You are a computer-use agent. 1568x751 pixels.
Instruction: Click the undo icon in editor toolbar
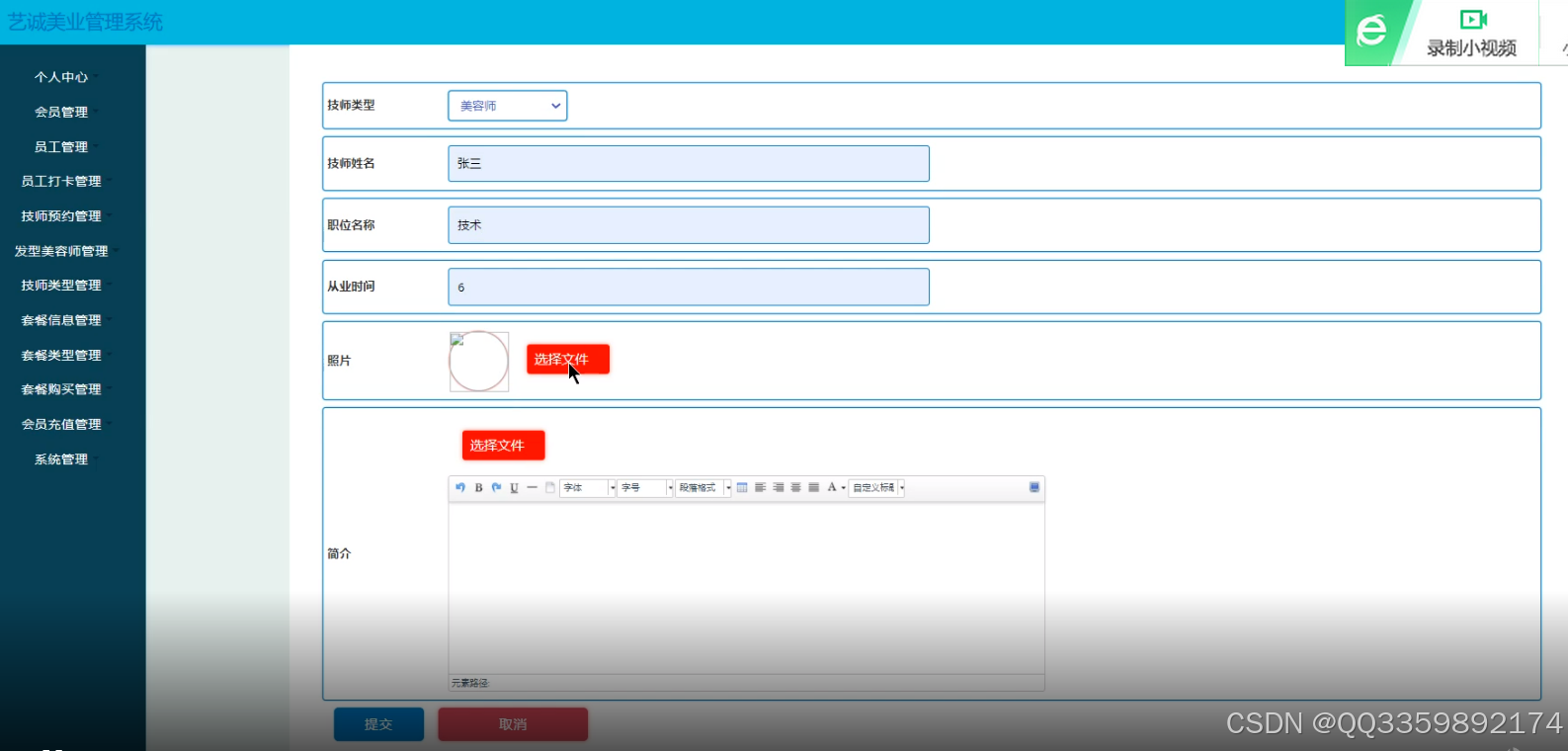460,487
